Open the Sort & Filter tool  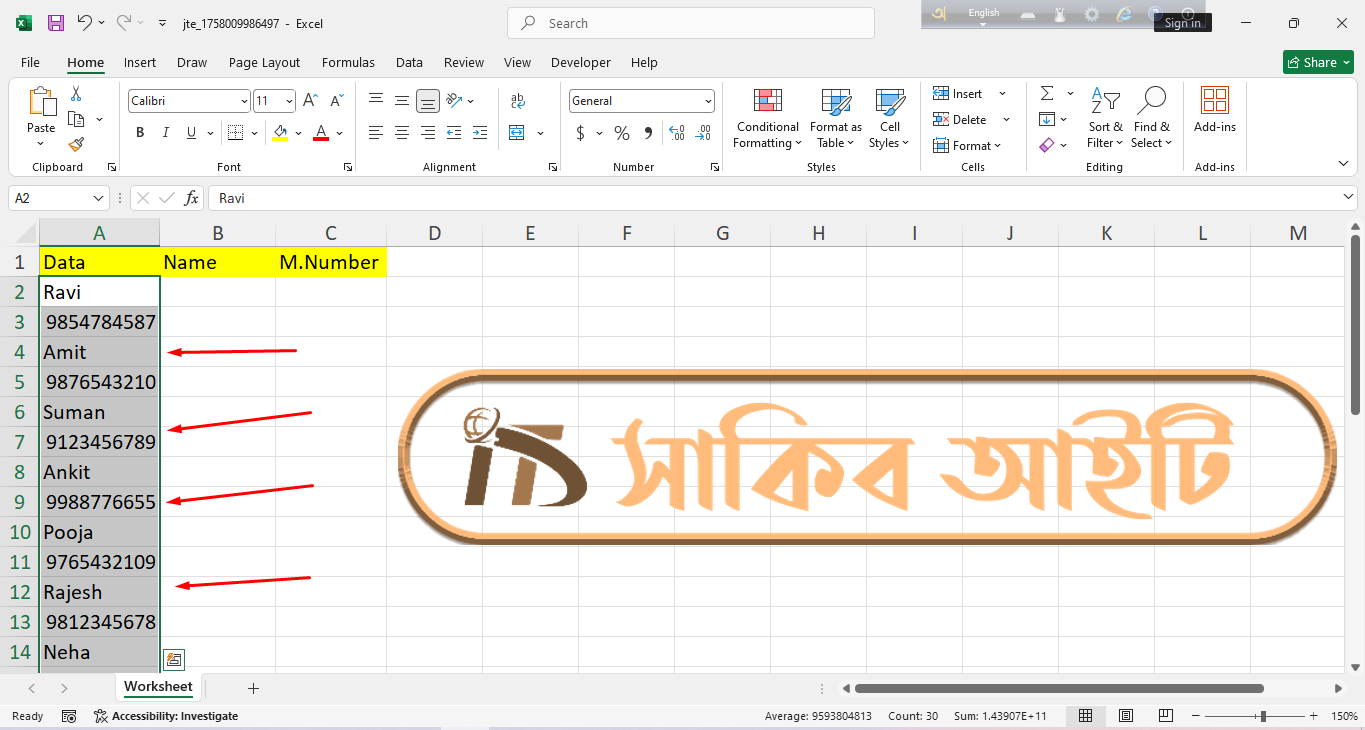tap(1105, 119)
